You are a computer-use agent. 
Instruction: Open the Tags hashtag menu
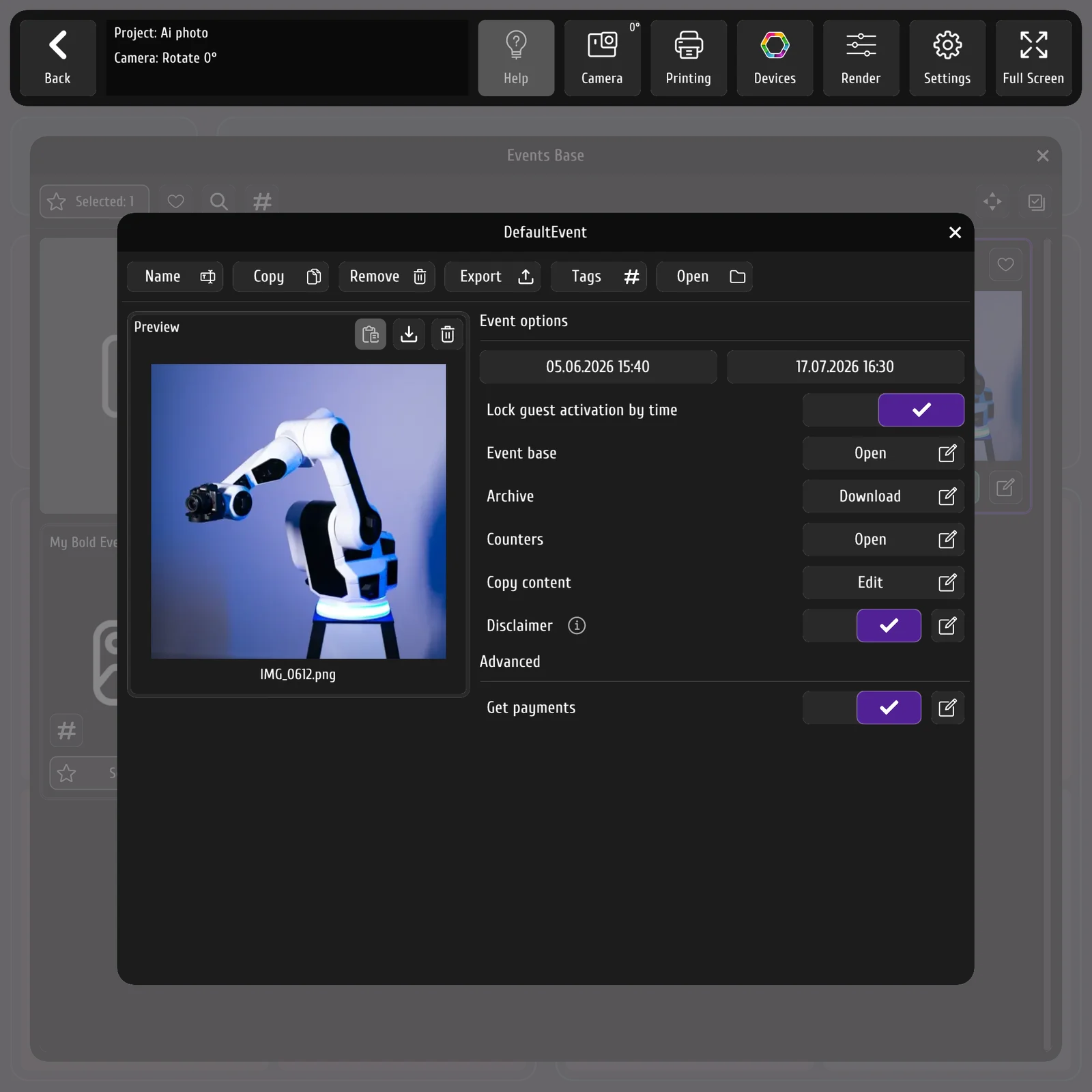[599, 276]
